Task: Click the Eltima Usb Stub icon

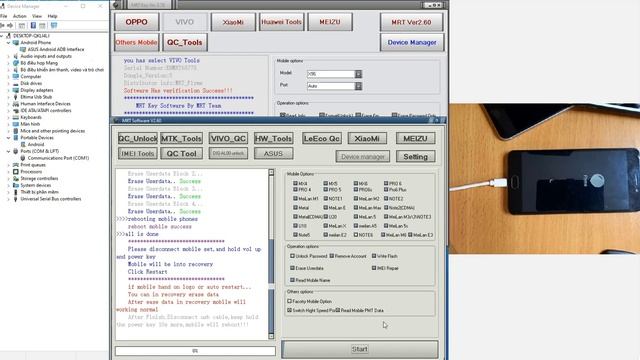Action: pos(16,97)
